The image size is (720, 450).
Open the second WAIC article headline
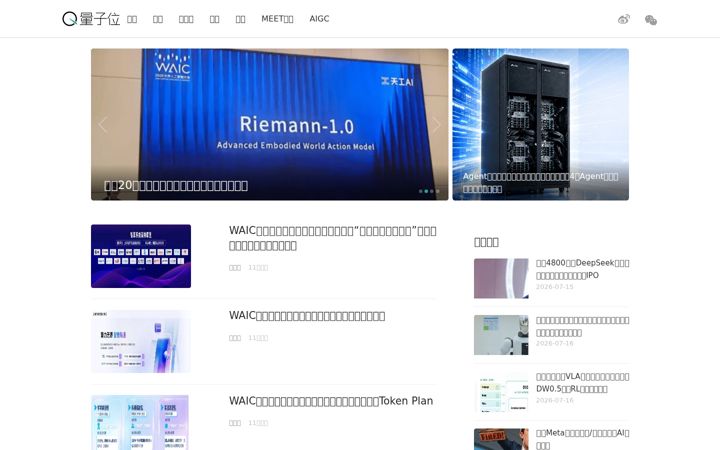pos(307,316)
